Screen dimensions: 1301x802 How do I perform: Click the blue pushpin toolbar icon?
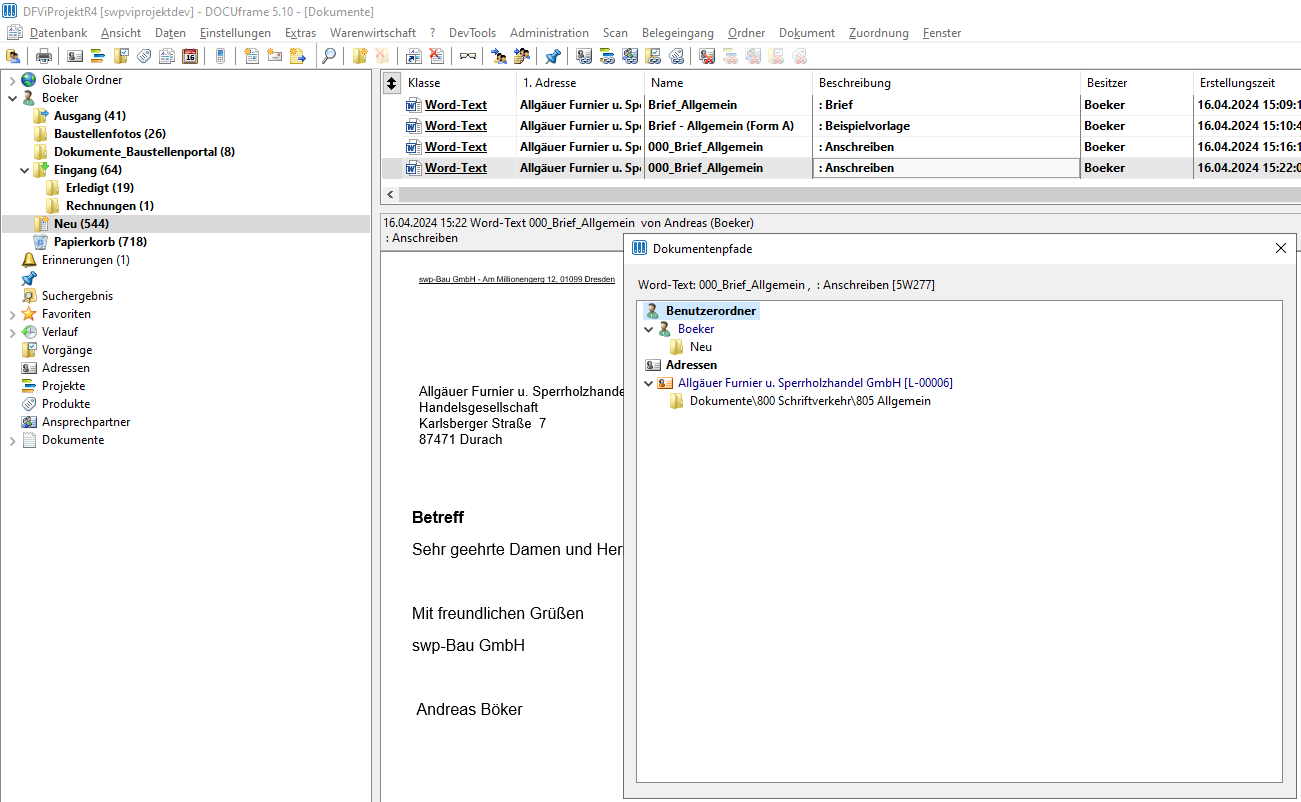click(x=552, y=56)
